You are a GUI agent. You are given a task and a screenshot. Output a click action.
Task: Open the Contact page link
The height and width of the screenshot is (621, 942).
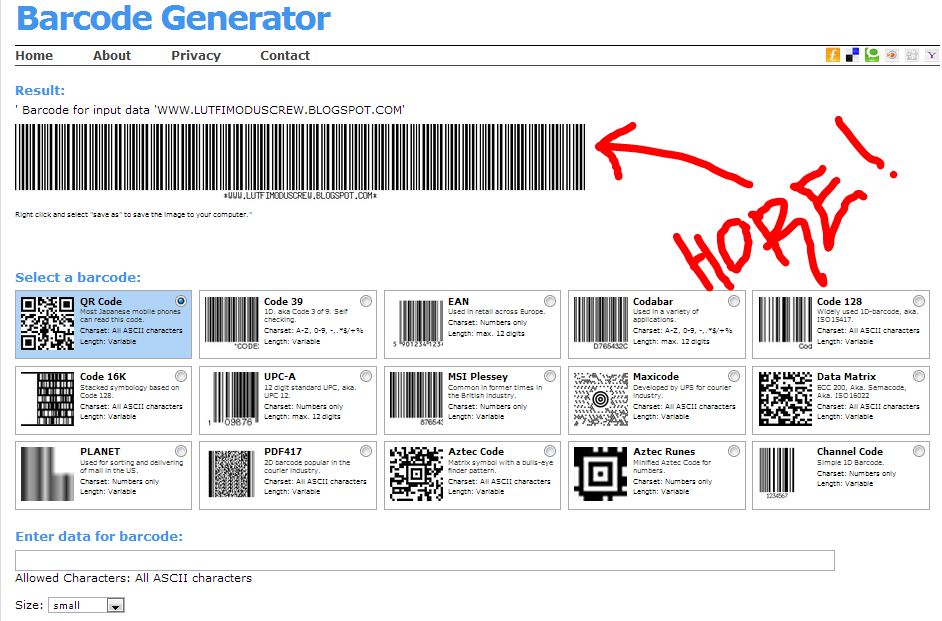(x=284, y=56)
